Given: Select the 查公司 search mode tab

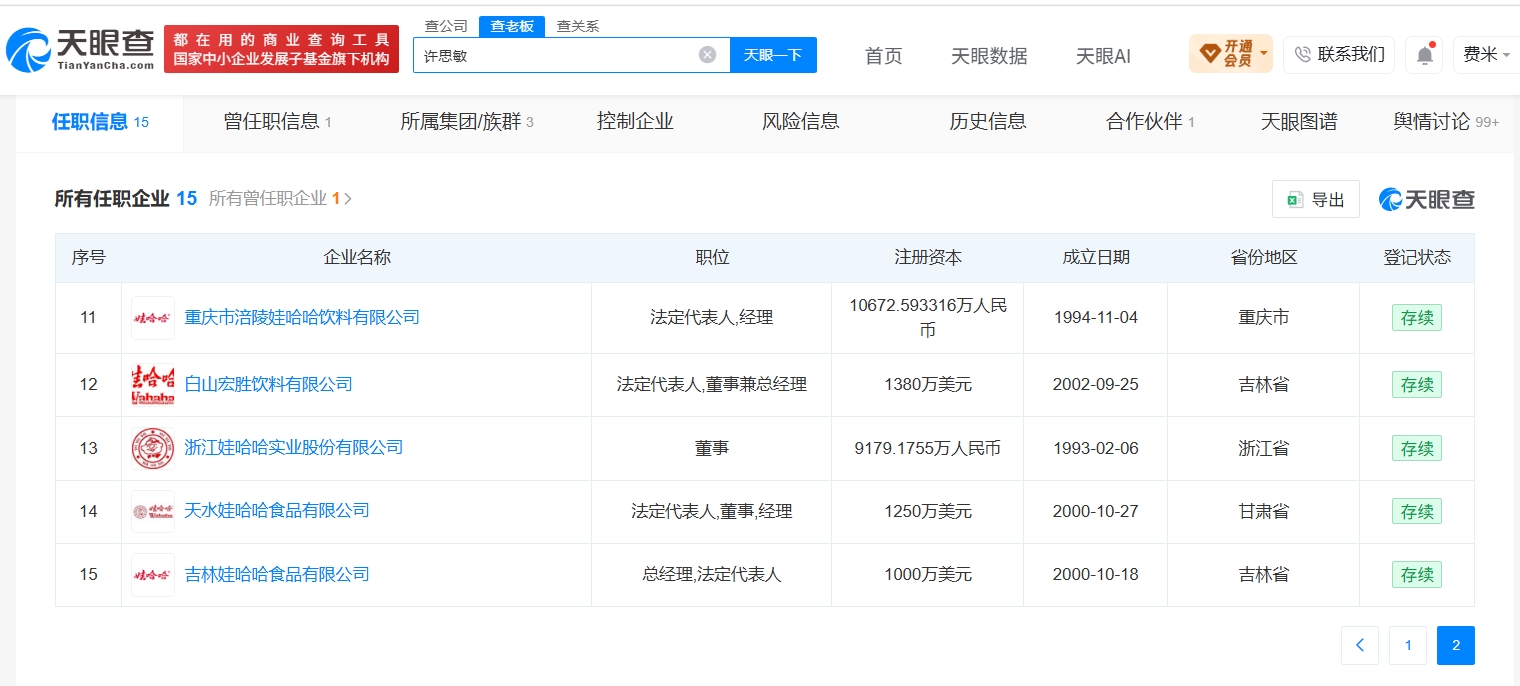Looking at the screenshot, I should pyautogui.click(x=446, y=27).
